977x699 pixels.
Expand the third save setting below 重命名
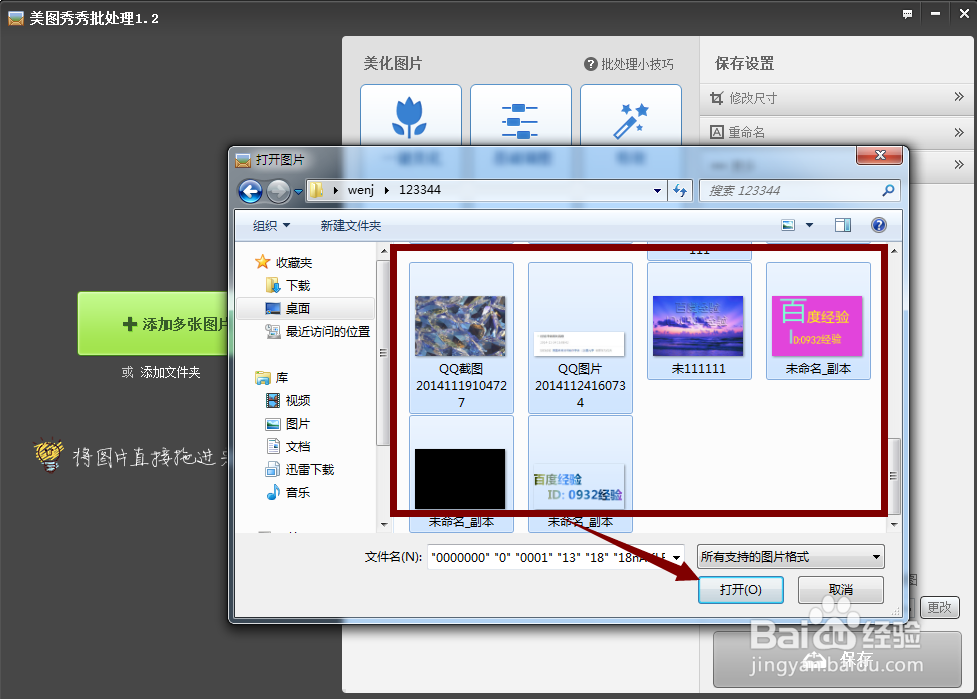pos(959,165)
